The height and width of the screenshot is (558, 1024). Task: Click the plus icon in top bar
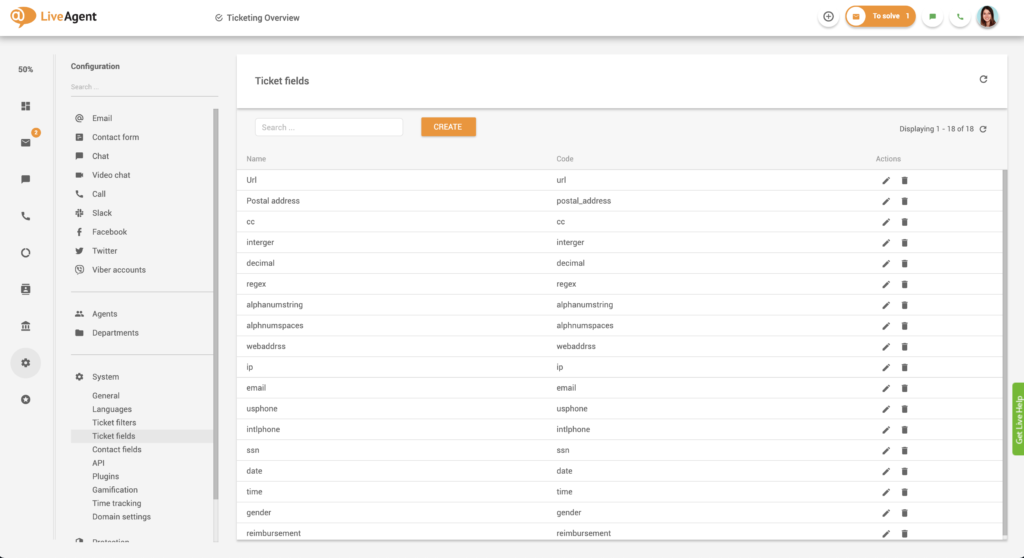(x=828, y=17)
